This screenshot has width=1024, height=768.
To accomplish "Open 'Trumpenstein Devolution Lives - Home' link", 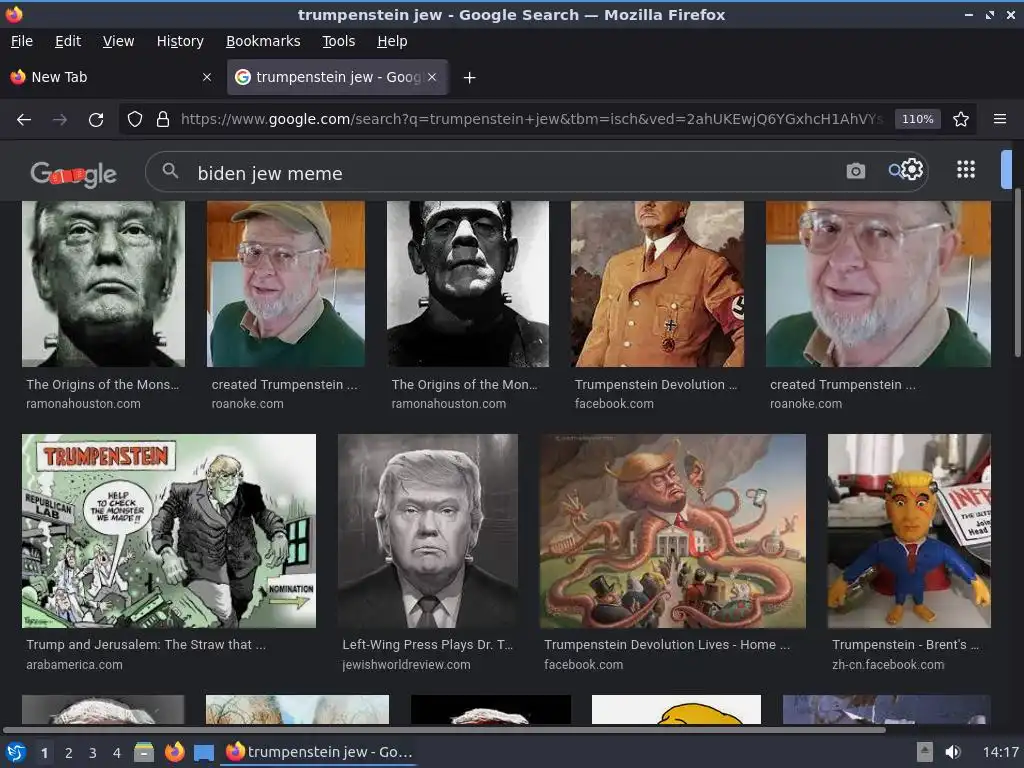I will [667, 645].
